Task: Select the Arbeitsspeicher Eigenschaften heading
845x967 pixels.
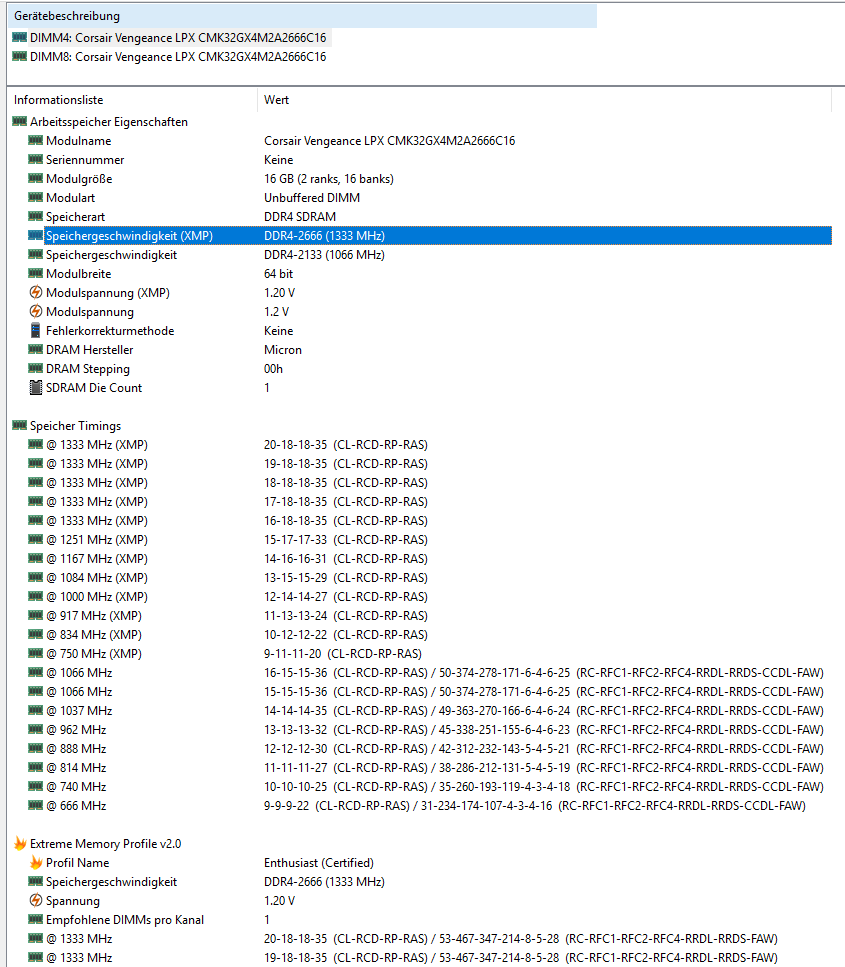Action: coord(109,121)
